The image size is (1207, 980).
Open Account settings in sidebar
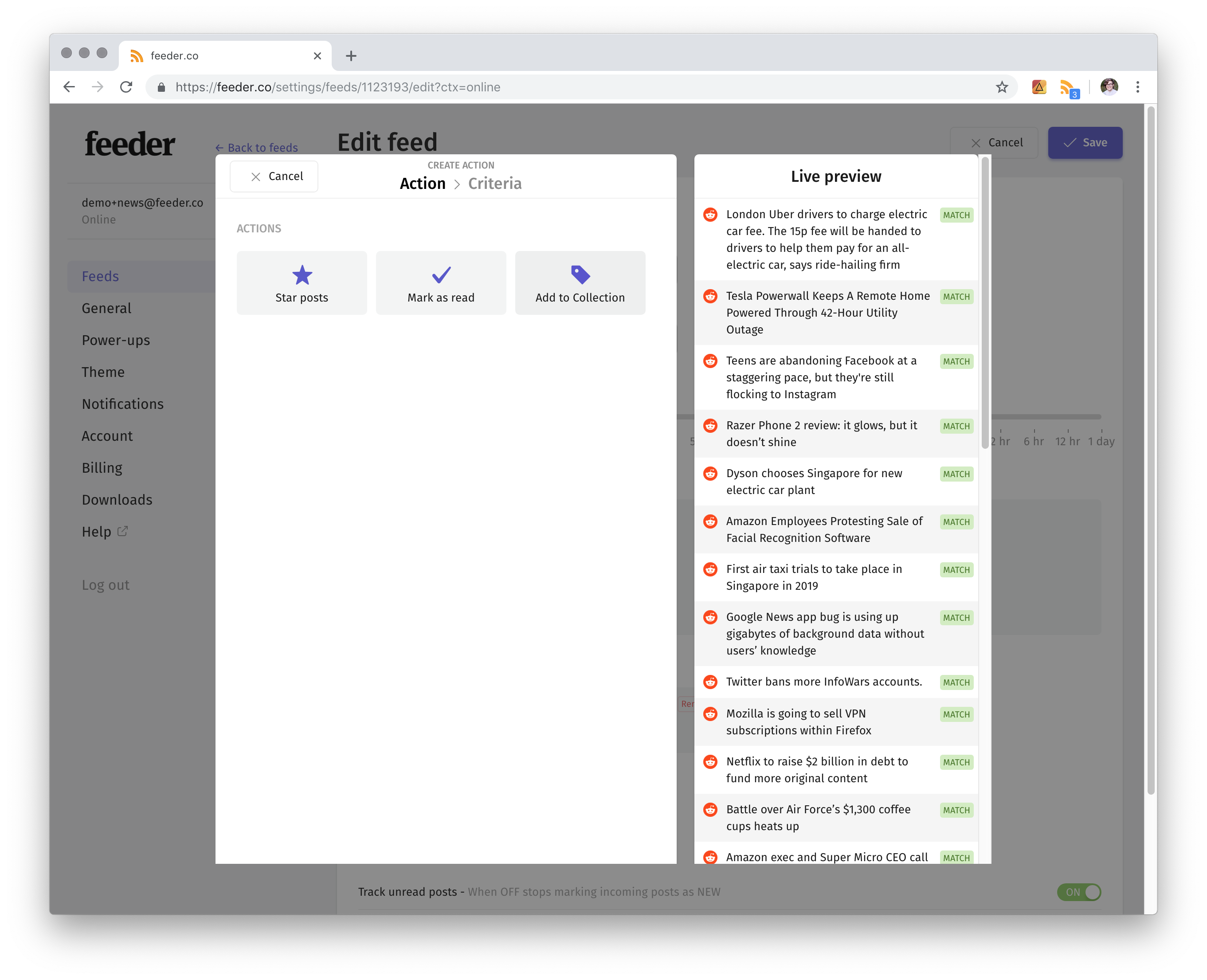click(x=107, y=436)
